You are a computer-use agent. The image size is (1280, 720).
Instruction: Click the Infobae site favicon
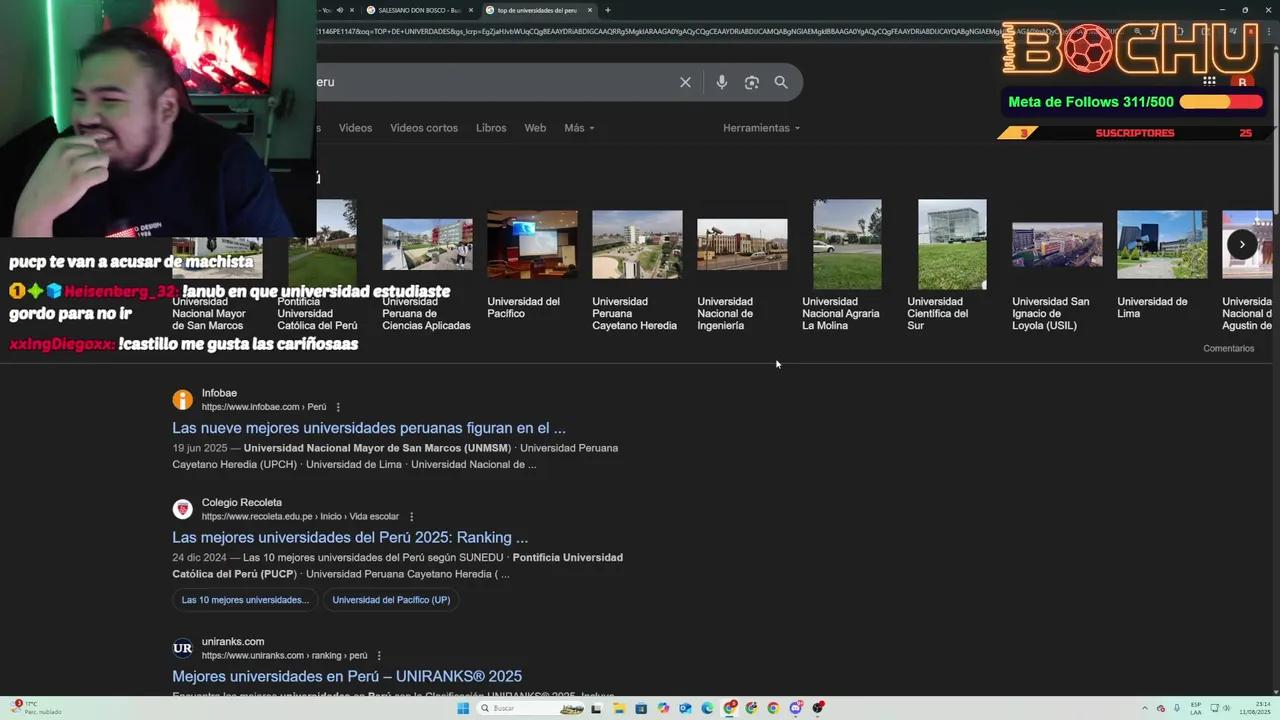coord(182,400)
